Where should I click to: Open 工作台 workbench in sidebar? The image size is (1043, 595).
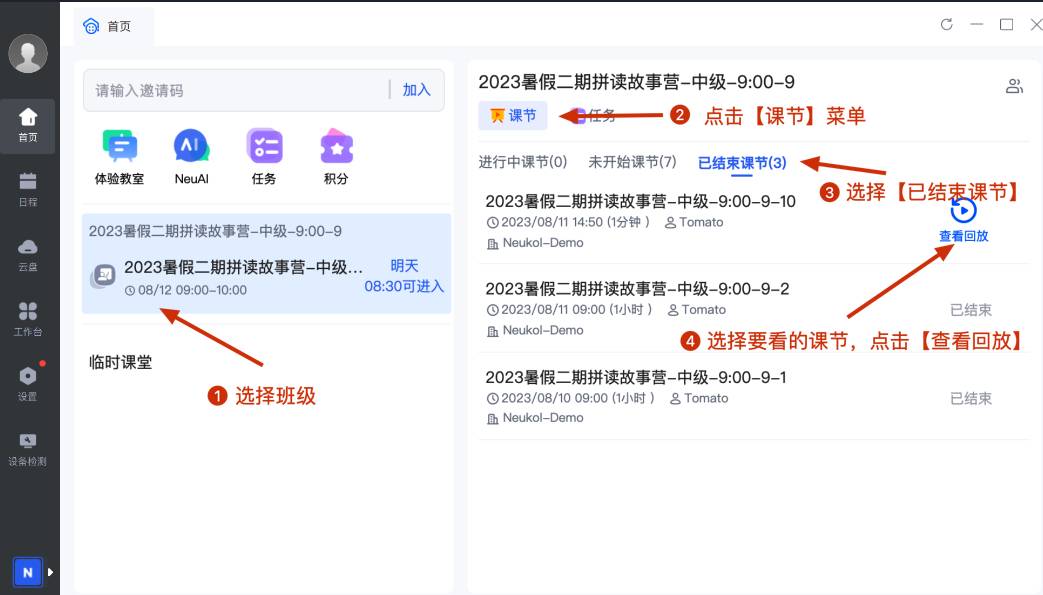[28, 319]
